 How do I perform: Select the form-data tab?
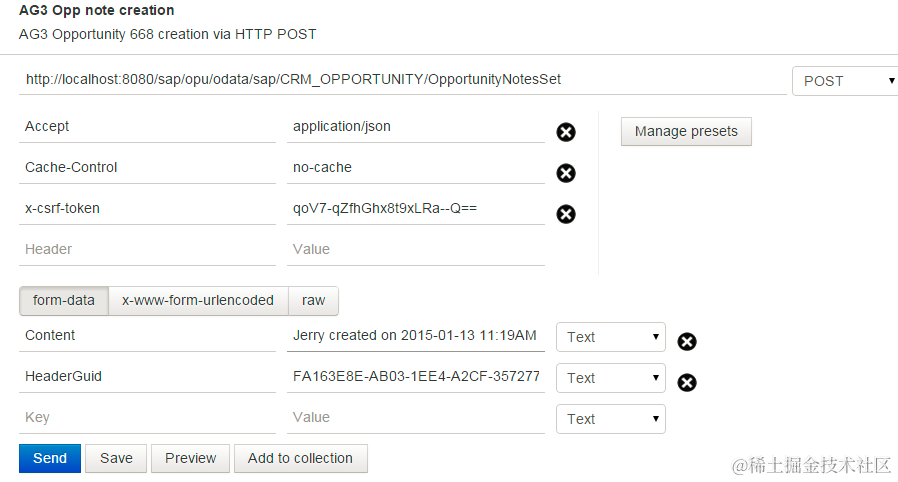64,301
